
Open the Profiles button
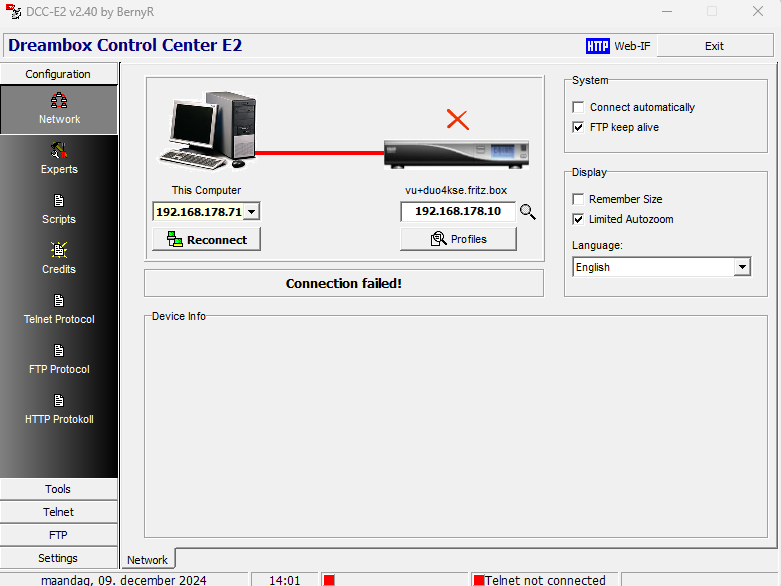point(458,239)
